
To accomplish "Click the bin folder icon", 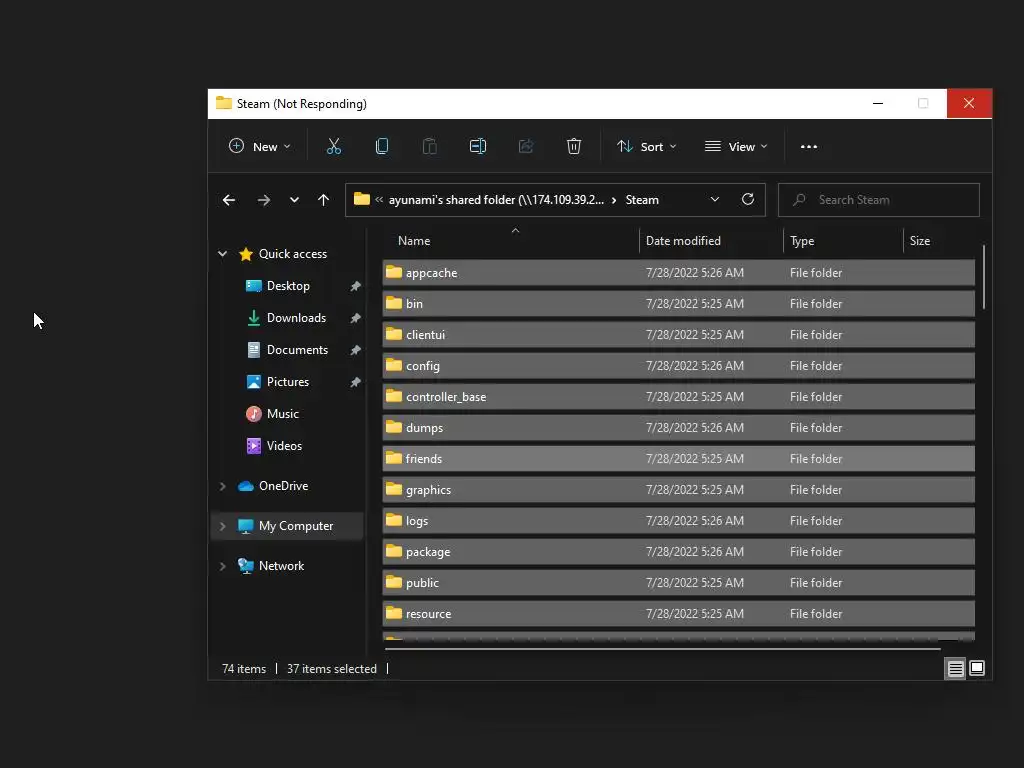I will (x=394, y=303).
